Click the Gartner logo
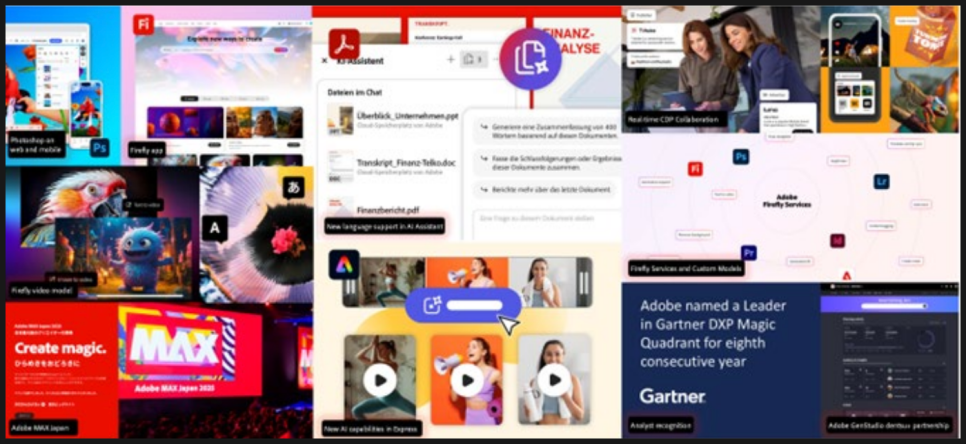This screenshot has height=444, width=966. [672, 395]
